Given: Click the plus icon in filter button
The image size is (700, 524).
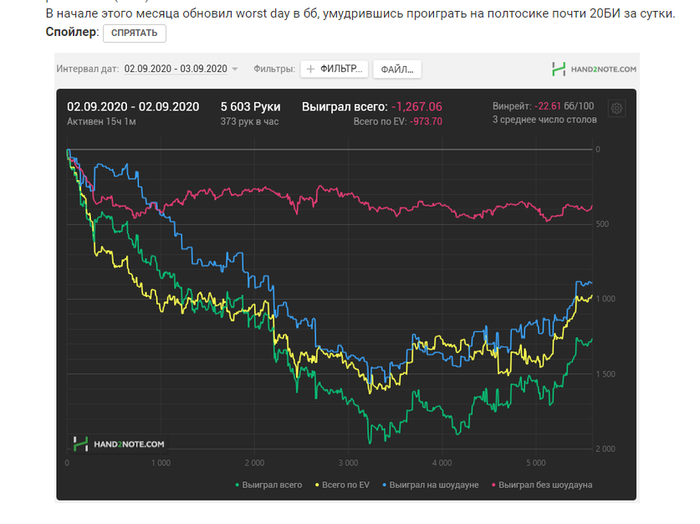Looking at the screenshot, I should tap(311, 69).
